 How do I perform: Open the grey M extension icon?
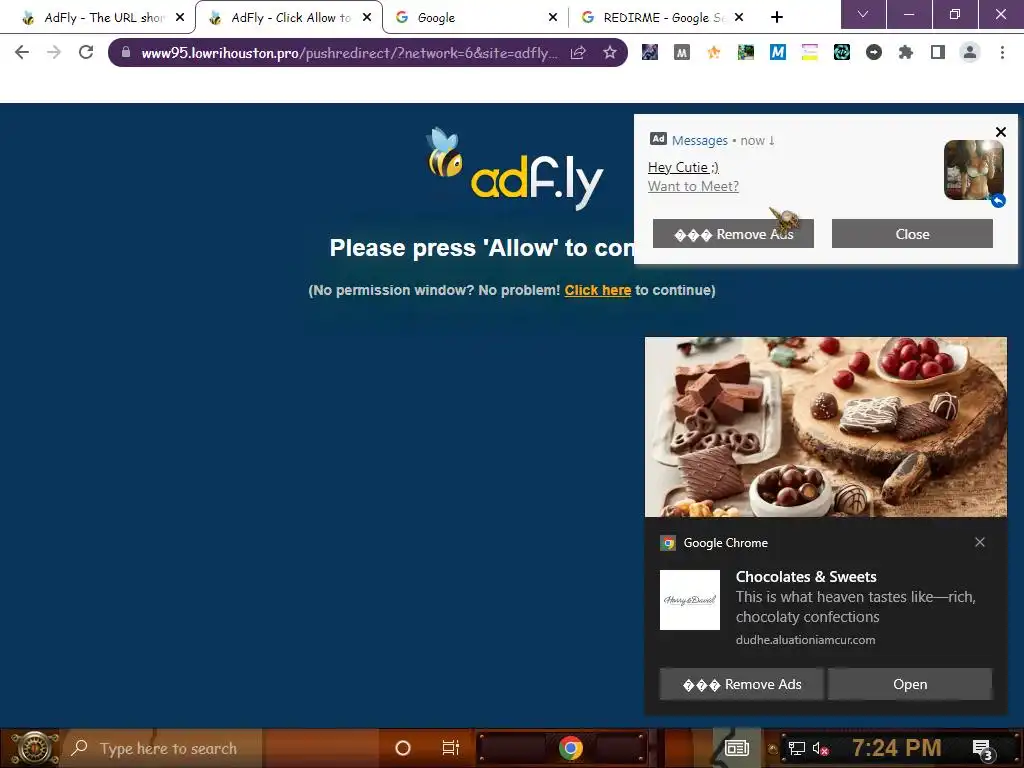tap(682, 52)
